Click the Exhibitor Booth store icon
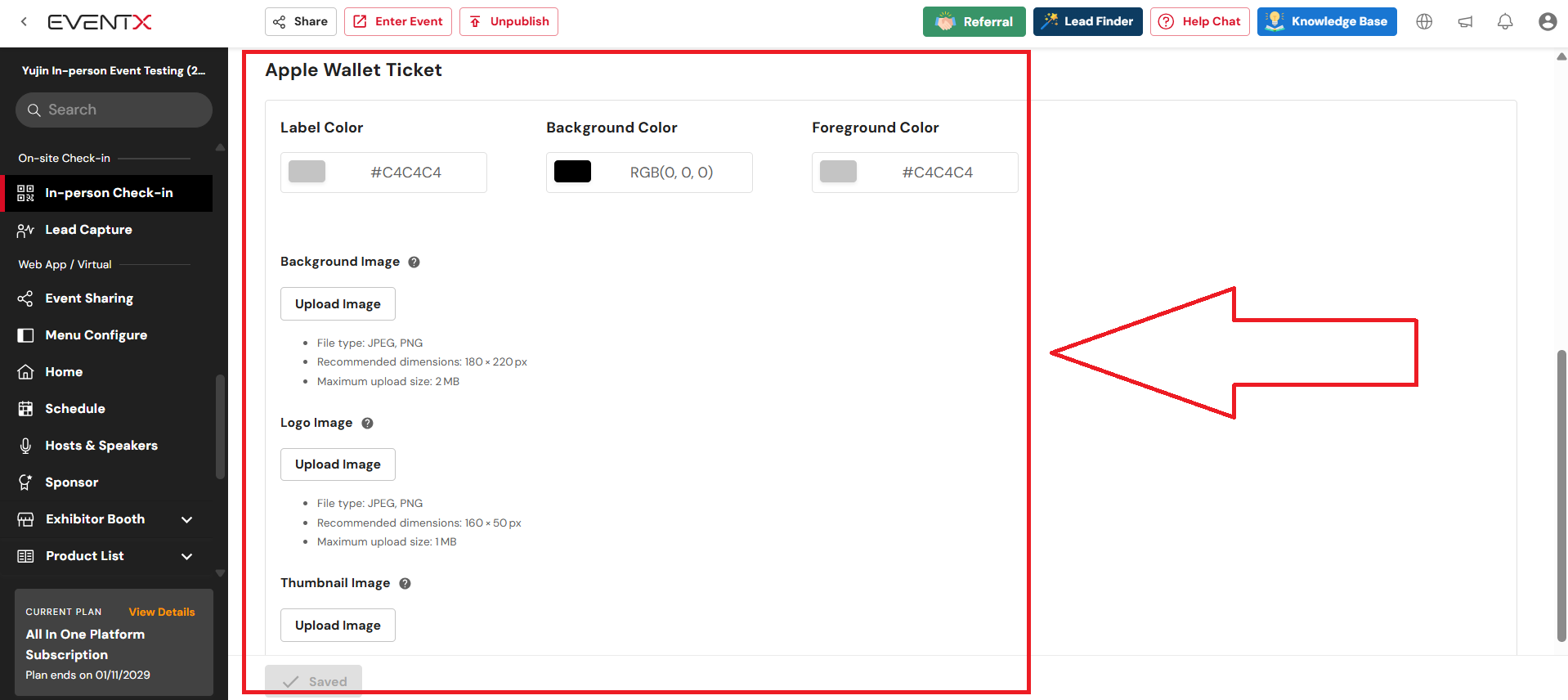The width and height of the screenshot is (1568, 700). click(x=25, y=519)
